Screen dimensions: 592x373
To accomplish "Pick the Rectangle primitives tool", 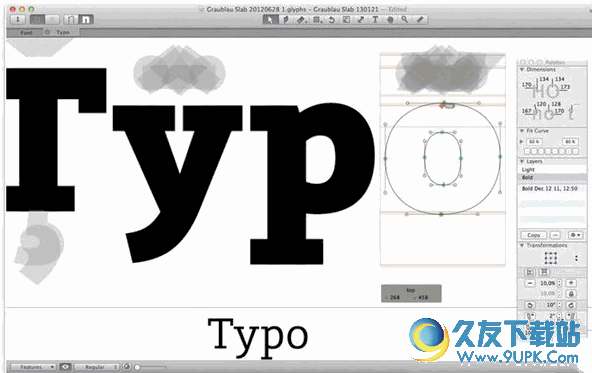I will click(x=317, y=20).
